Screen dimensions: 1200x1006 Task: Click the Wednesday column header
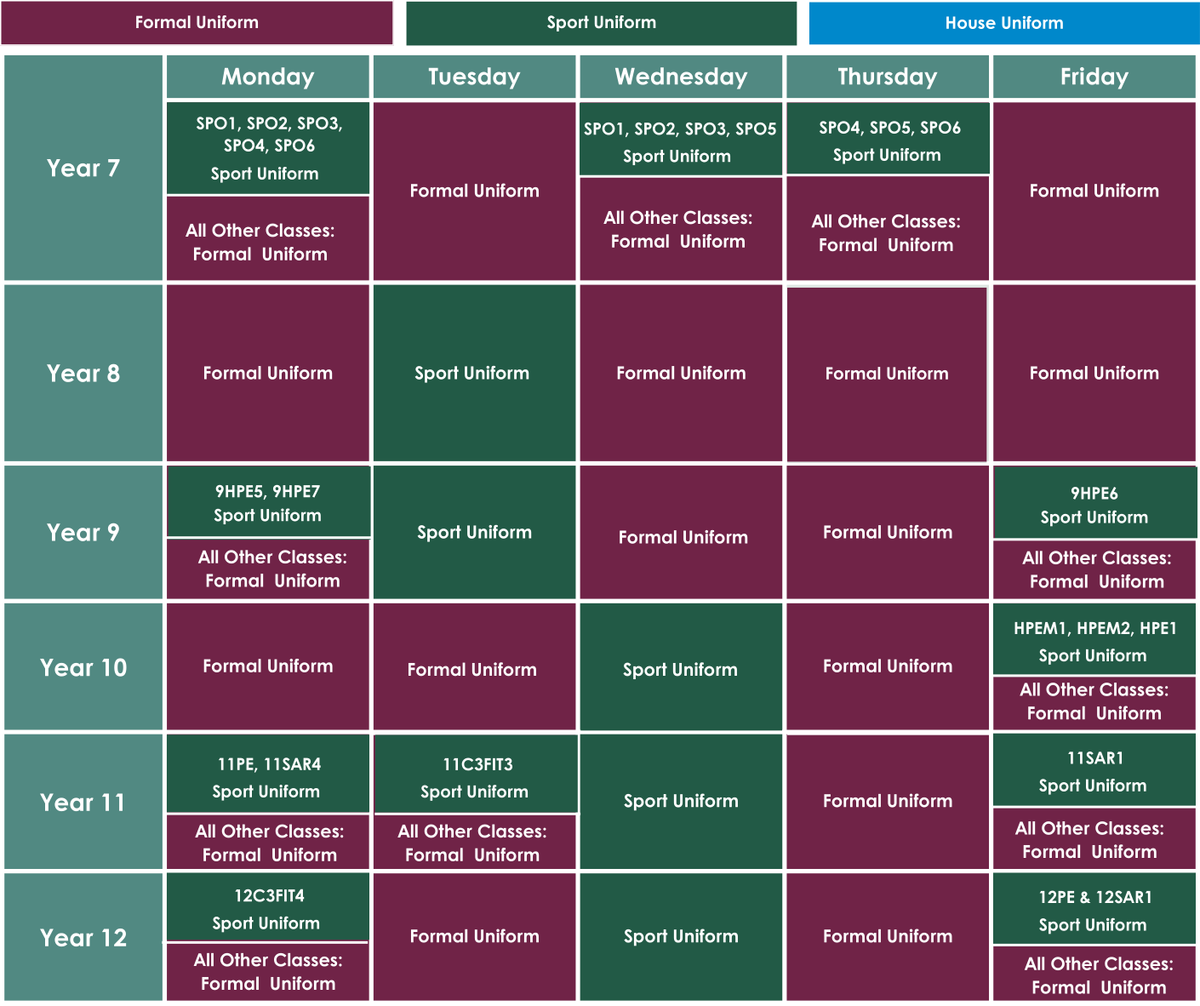point(680,77)
